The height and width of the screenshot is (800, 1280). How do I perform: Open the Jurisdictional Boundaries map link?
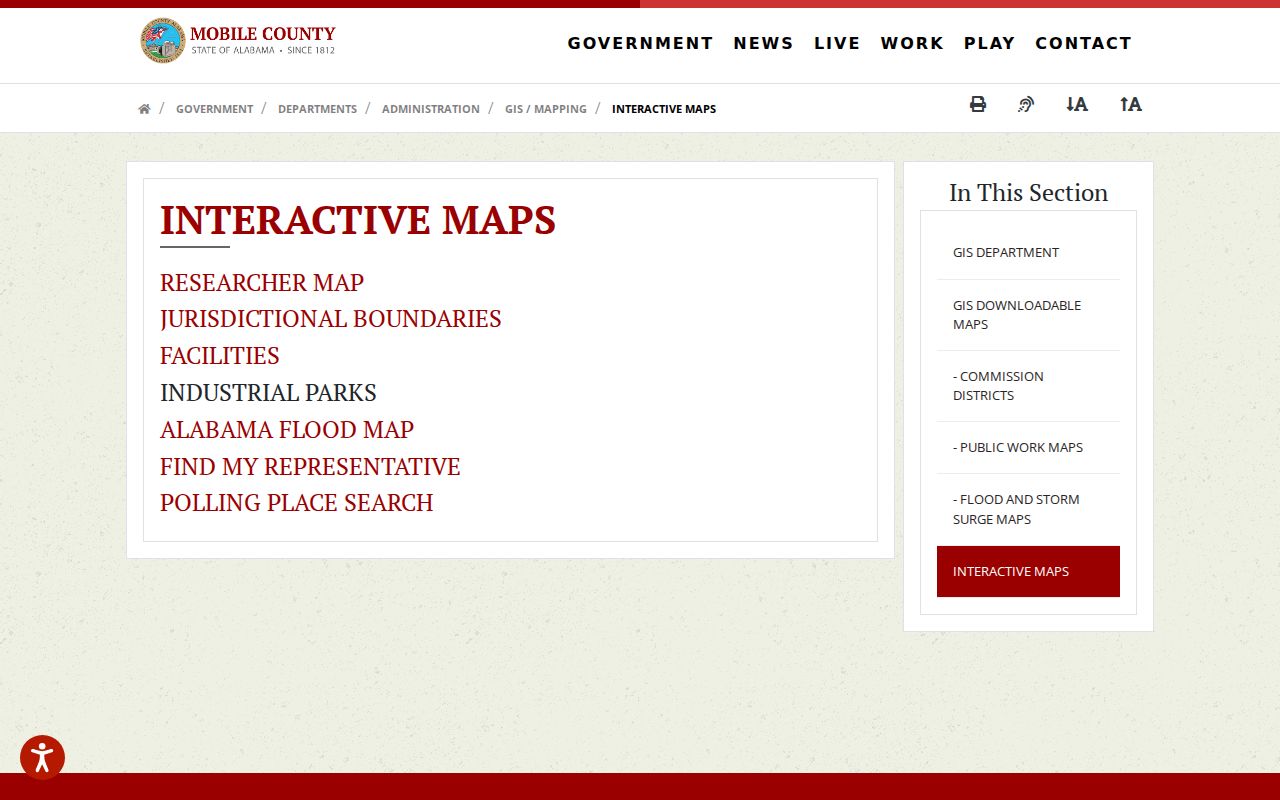click(331, 319)
